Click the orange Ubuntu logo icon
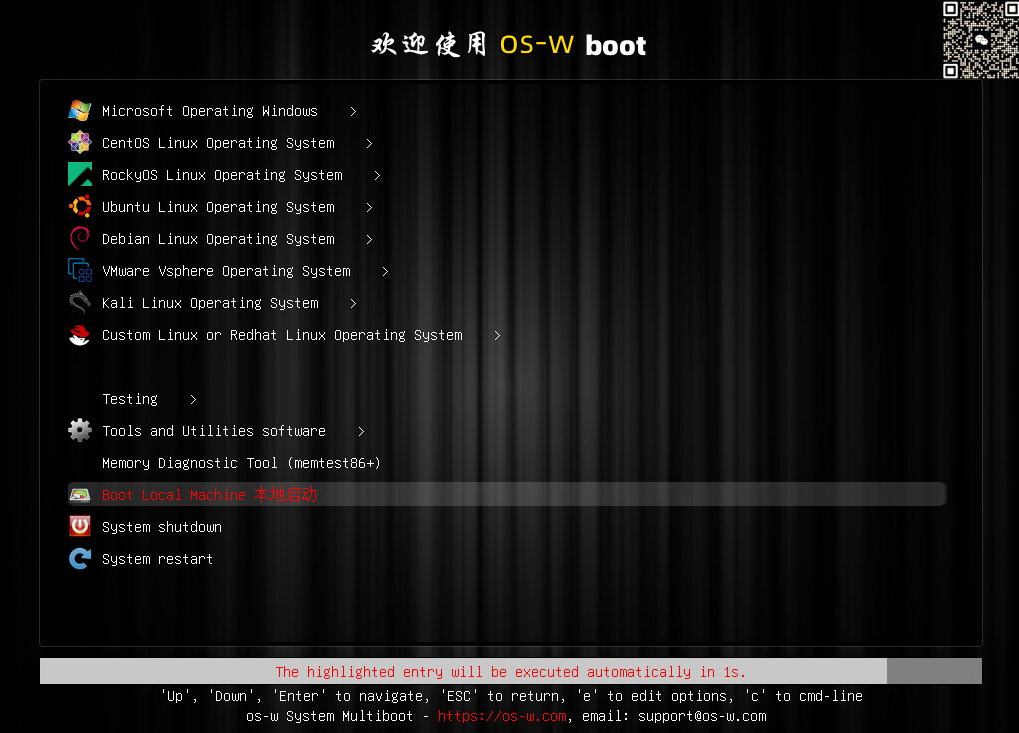Viewport: 1019px width, 733px height. [x=80, y=207]
